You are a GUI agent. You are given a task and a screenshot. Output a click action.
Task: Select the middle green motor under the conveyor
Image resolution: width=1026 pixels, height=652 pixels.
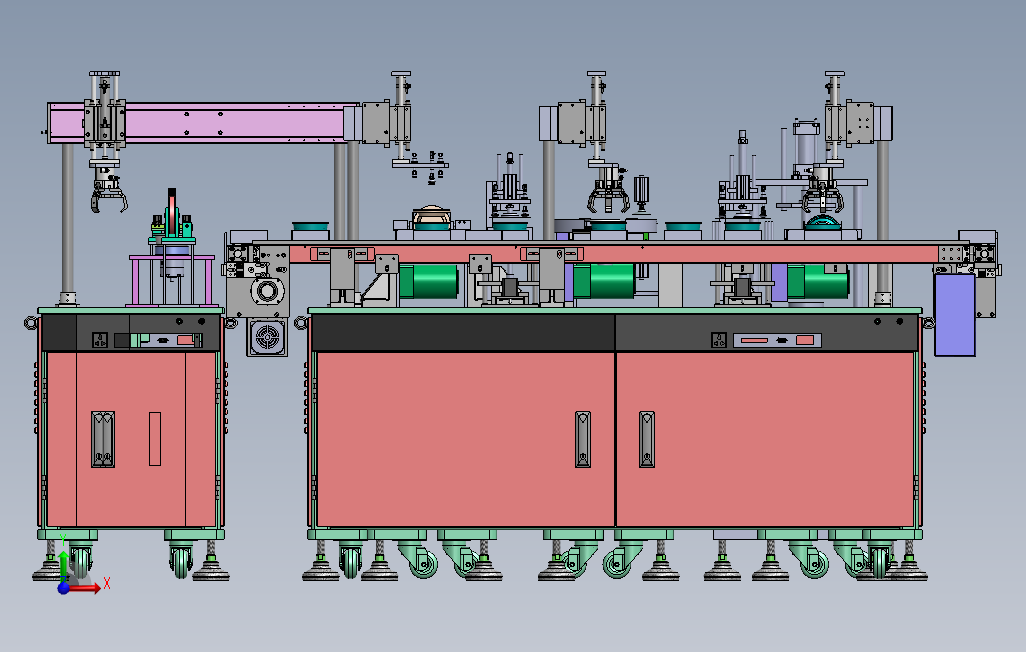pos(603,281)
